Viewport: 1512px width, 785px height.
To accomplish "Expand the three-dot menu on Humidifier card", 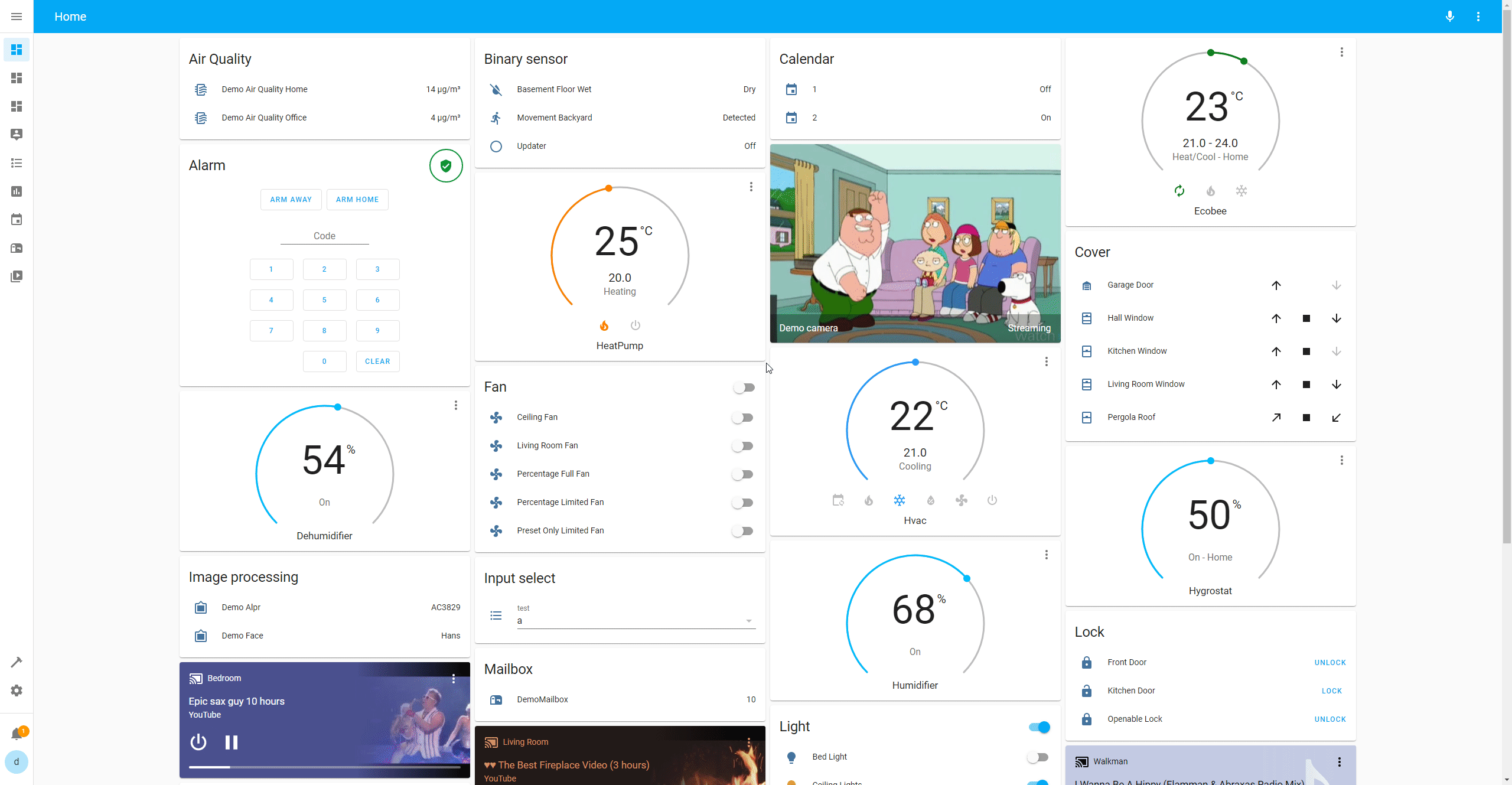I will click(x=1047, y=554).
